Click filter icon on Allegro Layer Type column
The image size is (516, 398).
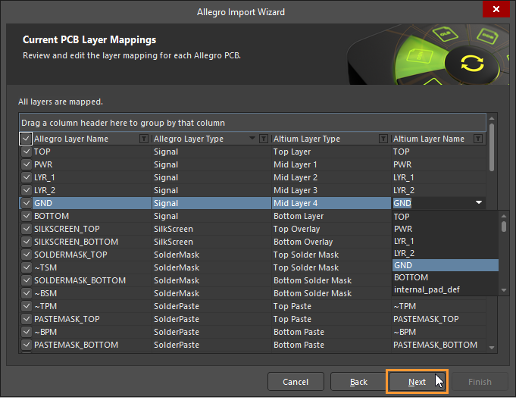(x=263, y=139)
